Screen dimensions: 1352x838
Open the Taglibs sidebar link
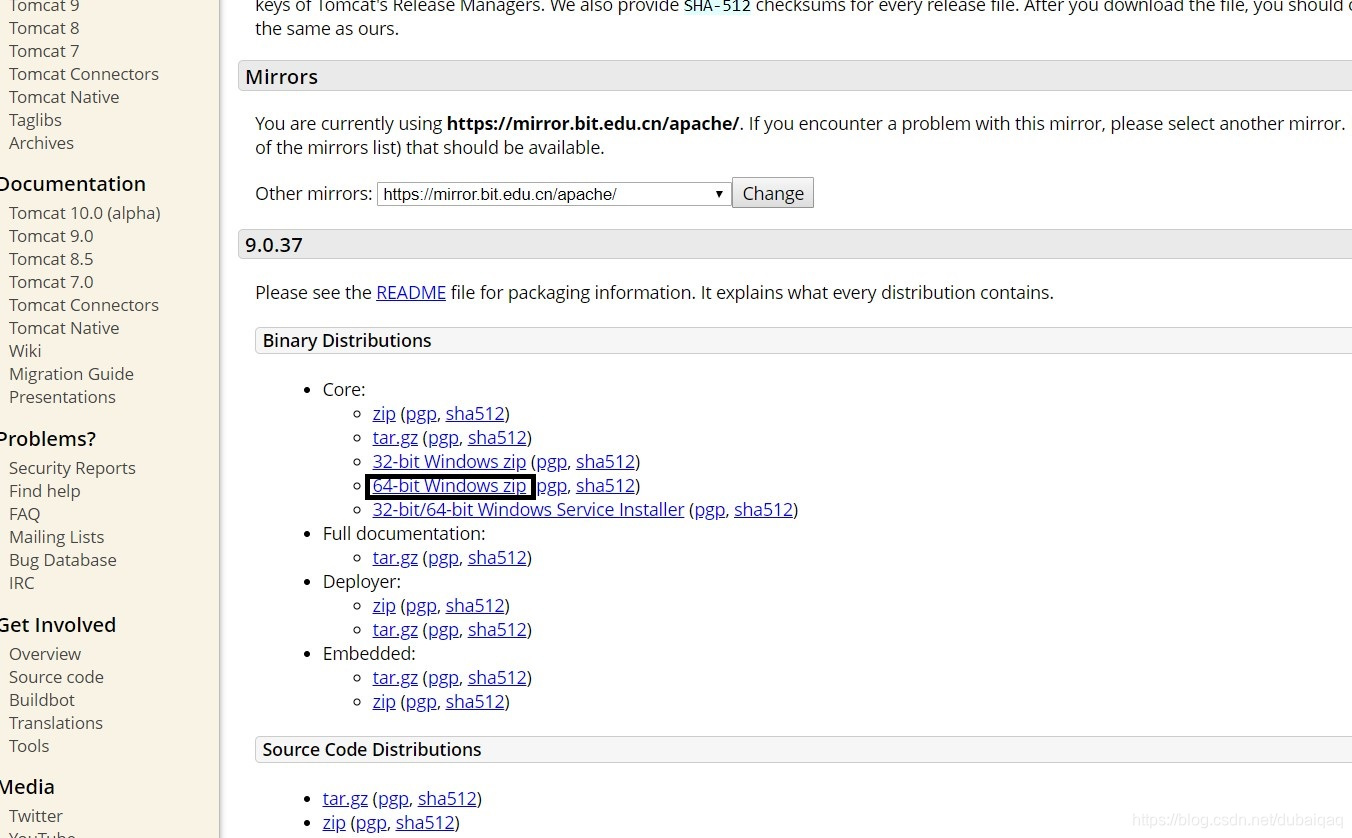click(35, 120)
